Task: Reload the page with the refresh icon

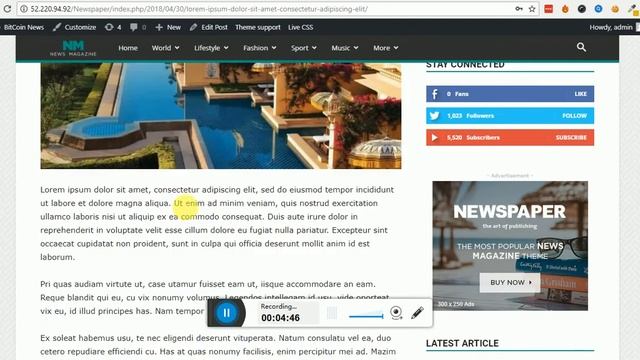Action: coord(7,9)
